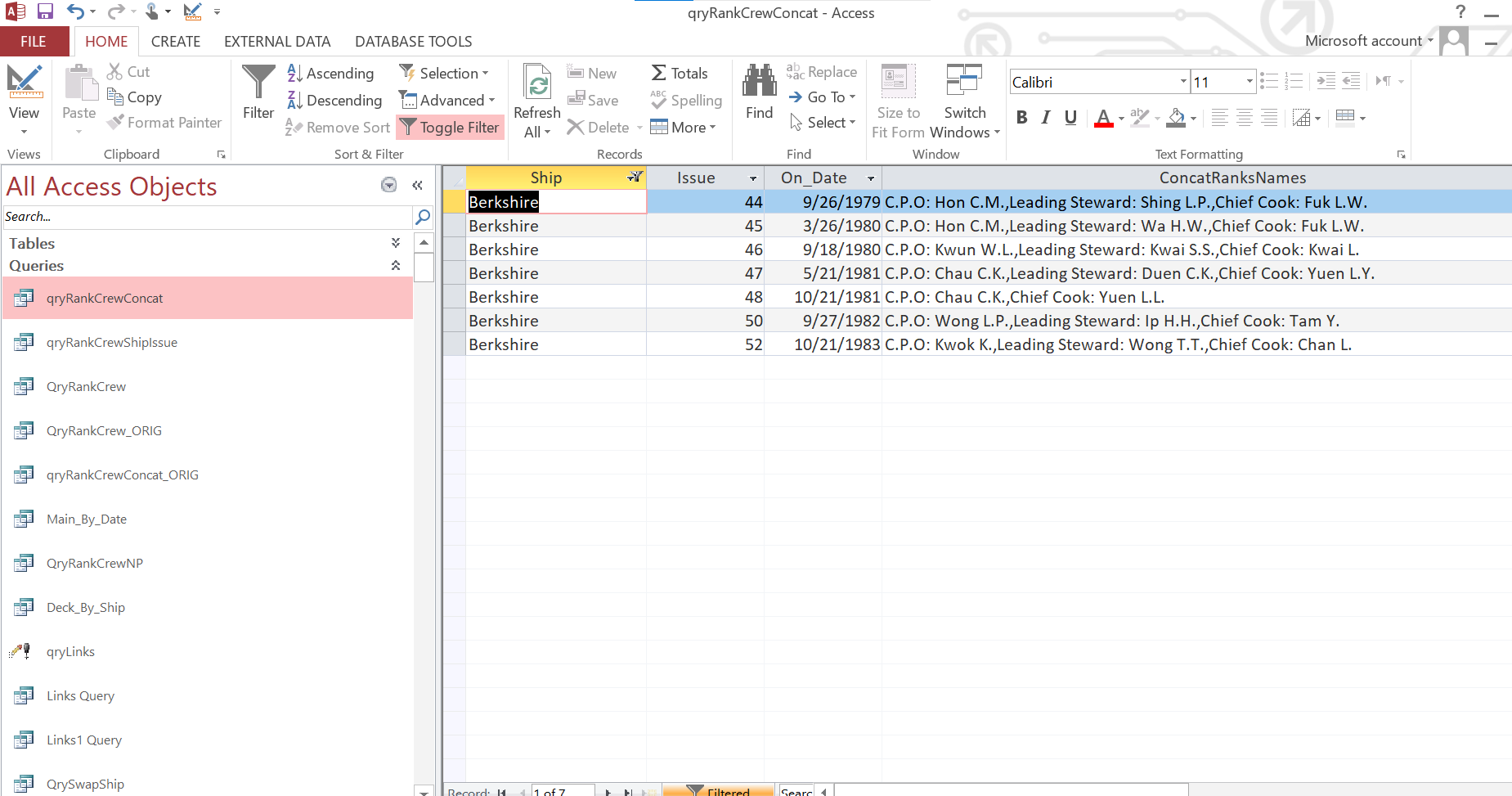Go to first record navigation button
Screen dimensions: 1512x796
point(502,792)
